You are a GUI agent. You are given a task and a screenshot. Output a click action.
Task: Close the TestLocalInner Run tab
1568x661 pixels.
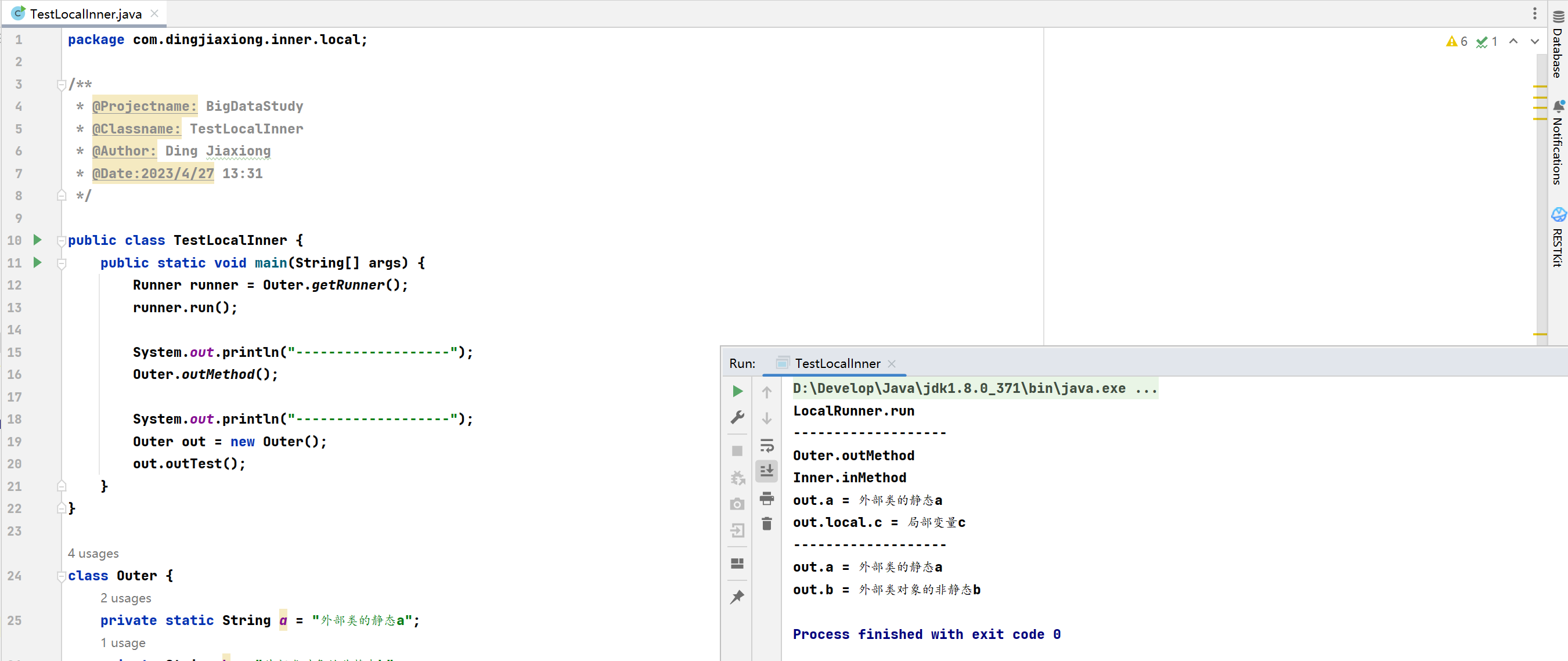coord(892,363)
